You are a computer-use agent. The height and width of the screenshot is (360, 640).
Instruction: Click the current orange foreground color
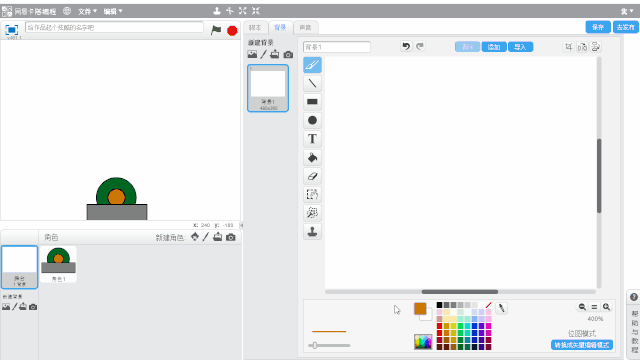420,309
